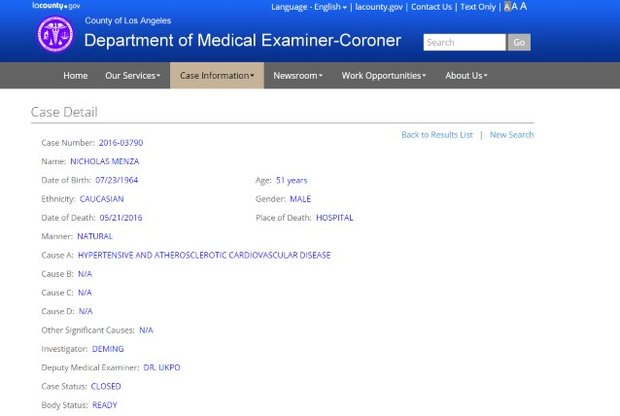The width and height of the screenshot is (620, 416).
Task: Expand the Work Opportunities menu
Action: 384,76
